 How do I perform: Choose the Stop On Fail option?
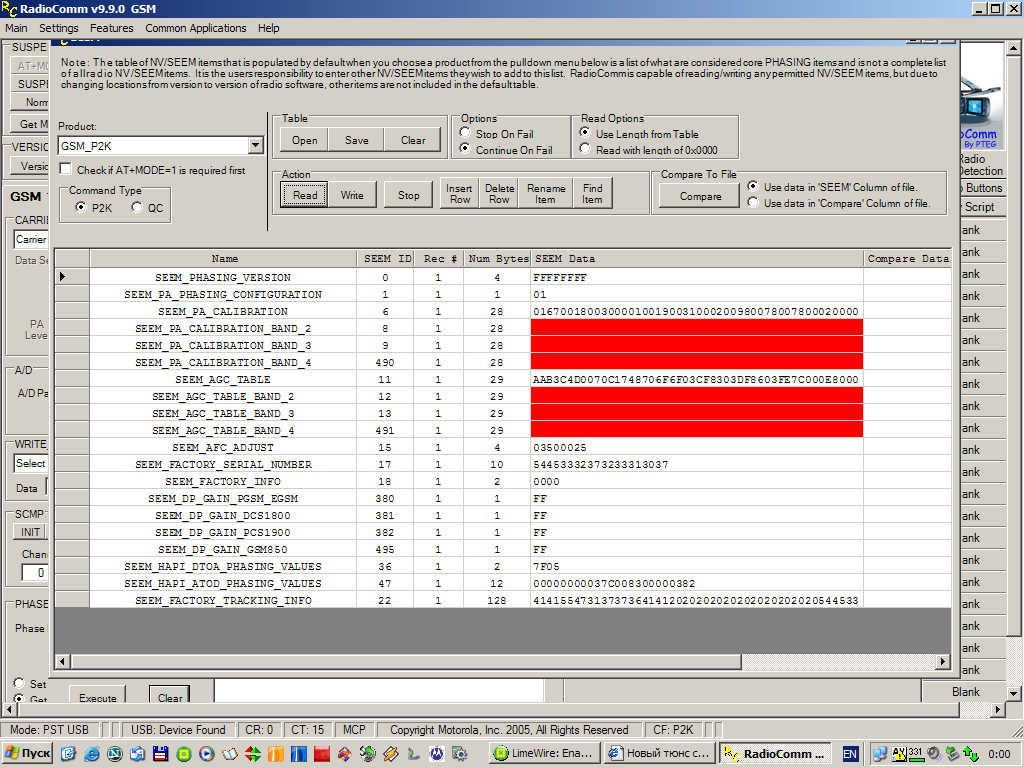point(464,133)
